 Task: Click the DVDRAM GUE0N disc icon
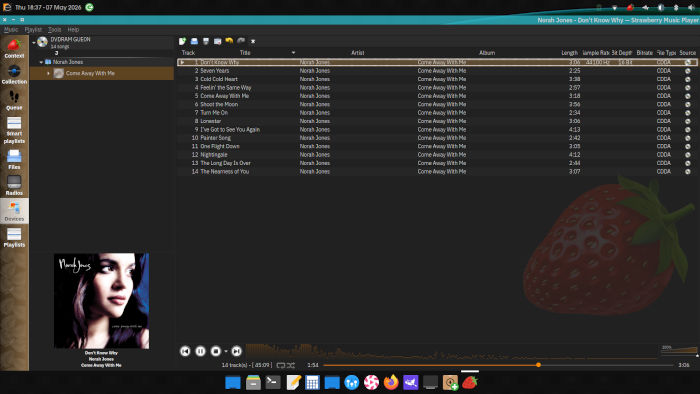tap(42, 42)
